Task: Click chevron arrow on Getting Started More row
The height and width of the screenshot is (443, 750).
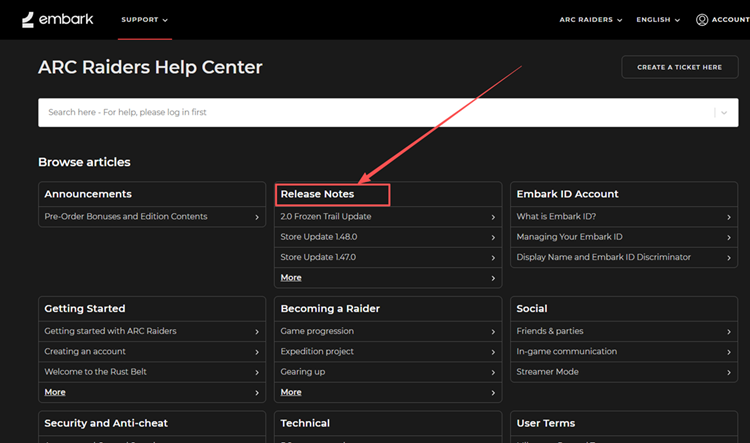Action: pos(257,393)
